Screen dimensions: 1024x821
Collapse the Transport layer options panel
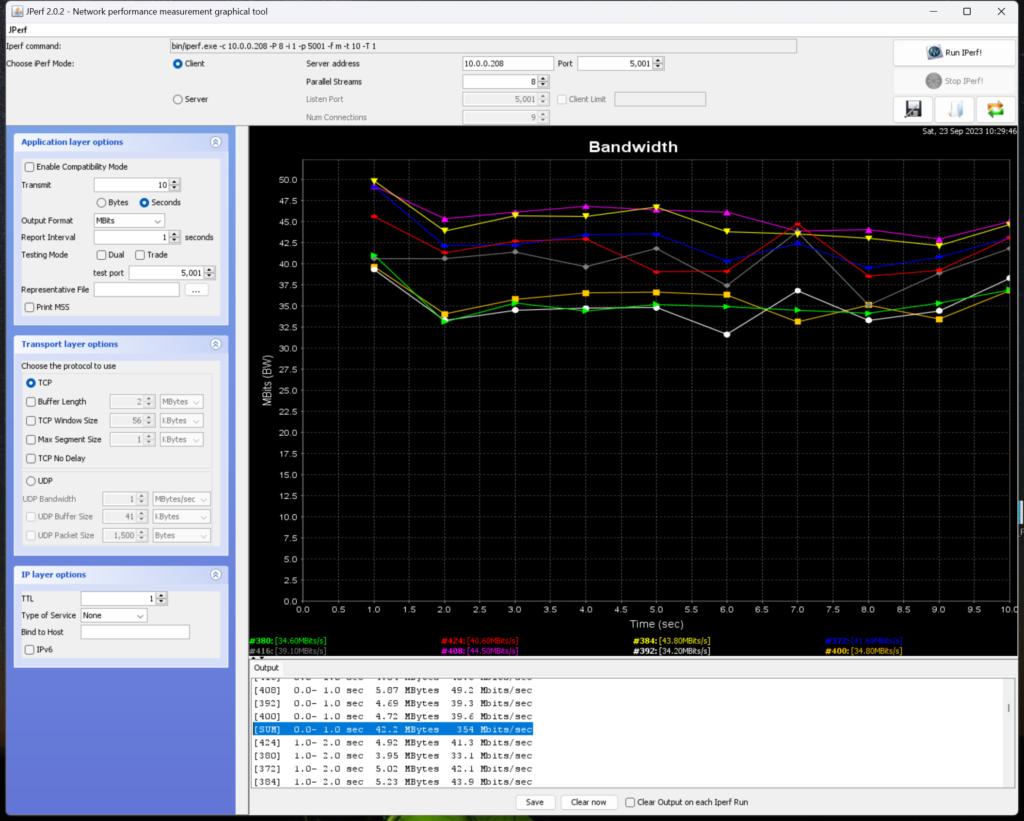(216, 344)
